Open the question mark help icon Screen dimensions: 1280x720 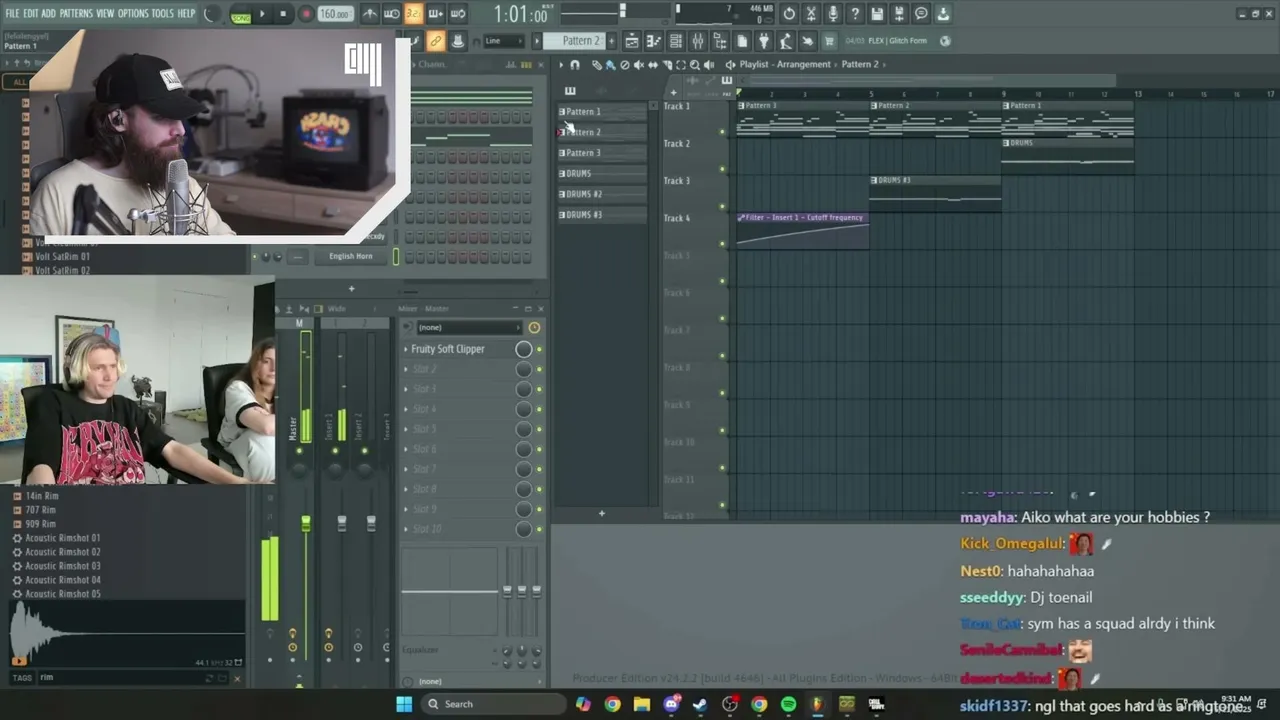pyautogui.click(x=855, y=14)
